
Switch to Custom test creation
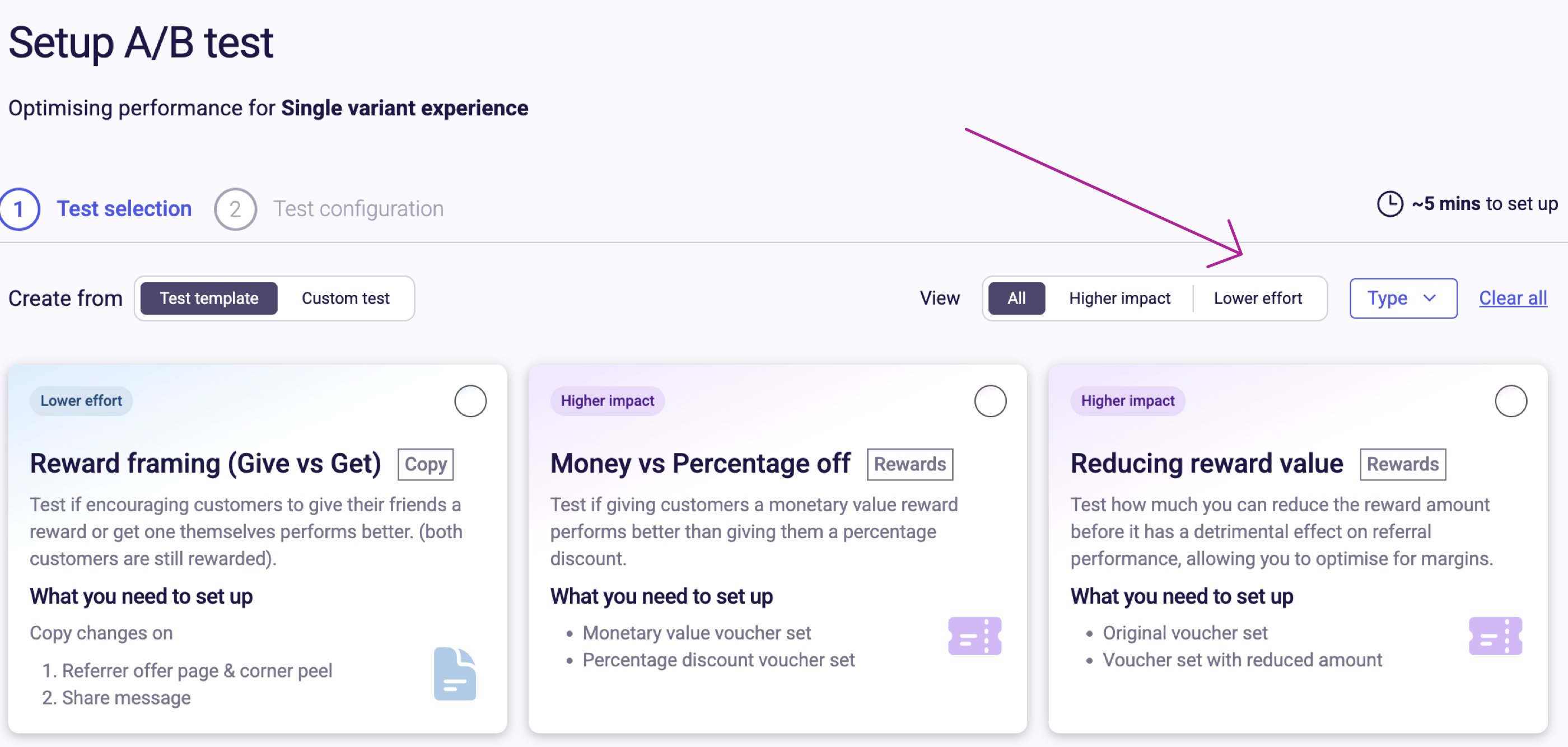345,298
